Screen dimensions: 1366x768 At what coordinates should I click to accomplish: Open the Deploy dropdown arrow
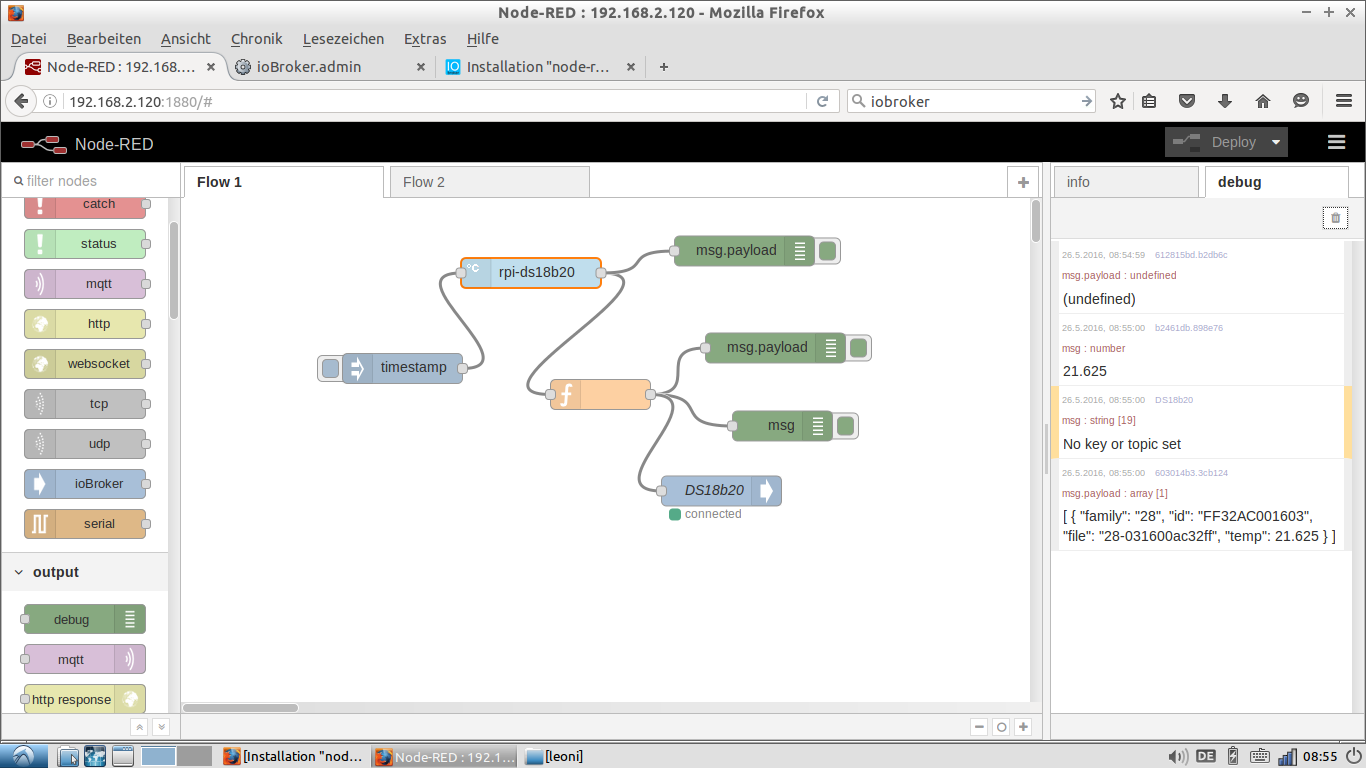click(x=1276, y=142)
